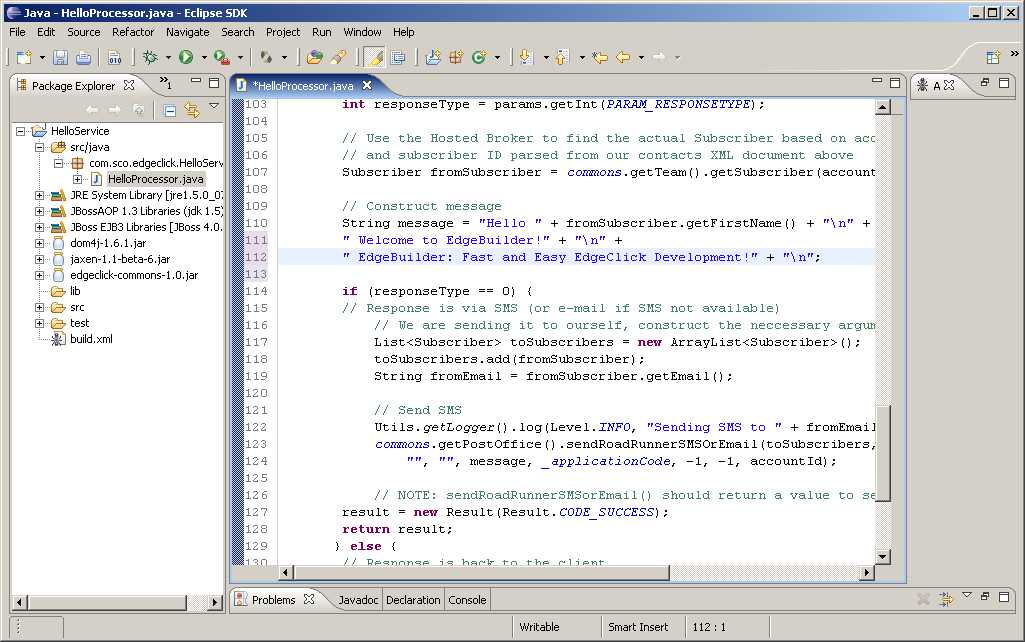1025x642 pixels.
Task: Click the editor horizontal scrollbar right arrow
Action: [x=867, y=573]
